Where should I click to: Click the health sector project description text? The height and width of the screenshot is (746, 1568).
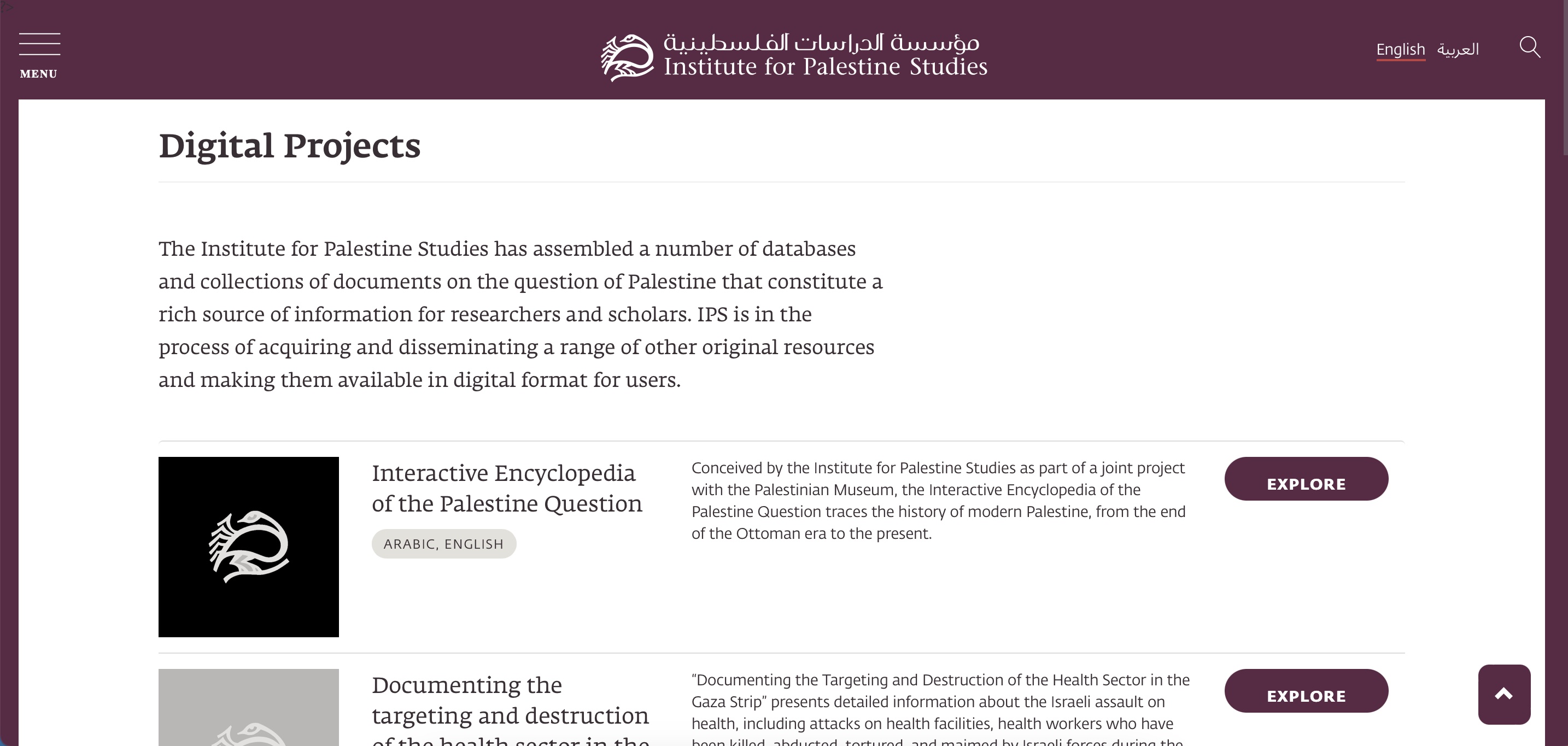940,701
